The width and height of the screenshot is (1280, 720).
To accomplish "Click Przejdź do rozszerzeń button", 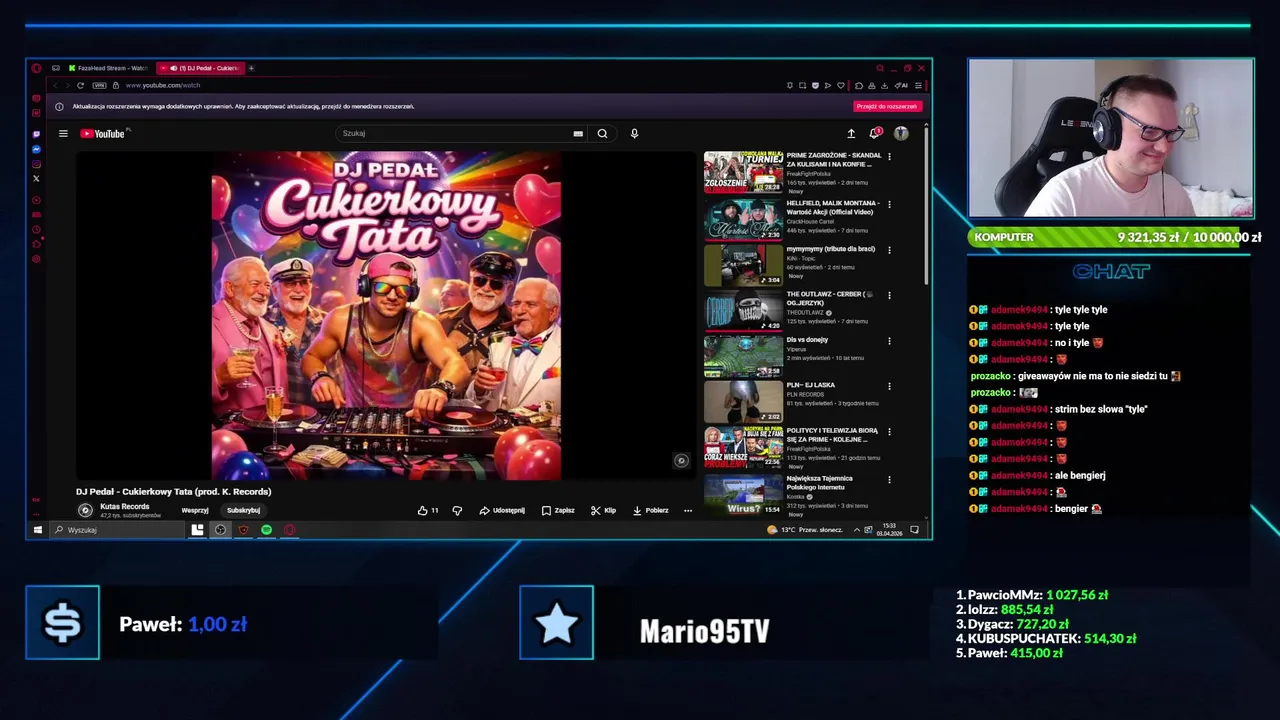I will (x=886, y=106).
